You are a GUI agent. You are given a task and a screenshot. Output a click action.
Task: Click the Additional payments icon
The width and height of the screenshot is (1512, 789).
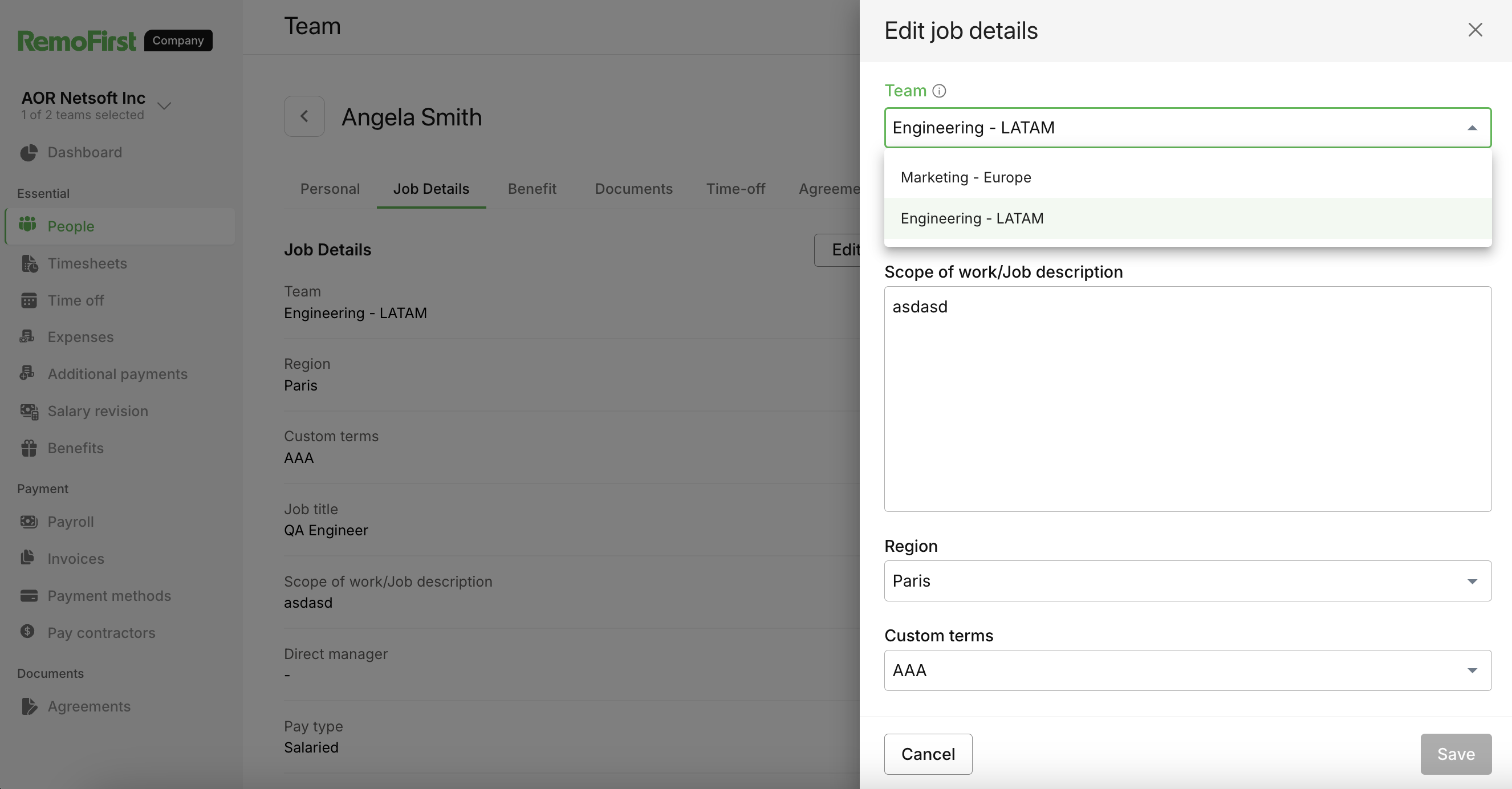tap(27, 373)
